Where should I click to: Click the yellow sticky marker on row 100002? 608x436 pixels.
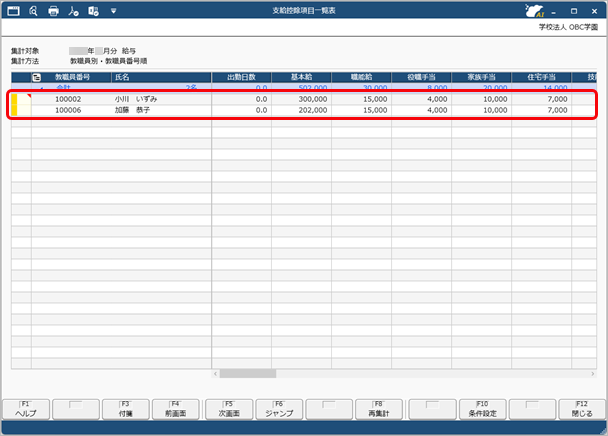[x=15, y=99]
